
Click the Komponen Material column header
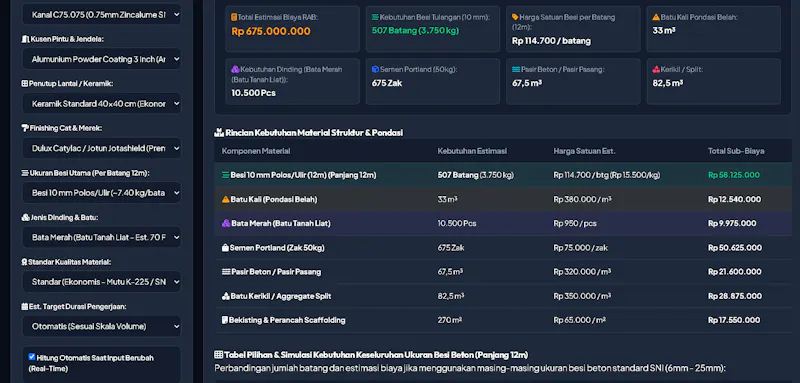[x=256, y=151]
